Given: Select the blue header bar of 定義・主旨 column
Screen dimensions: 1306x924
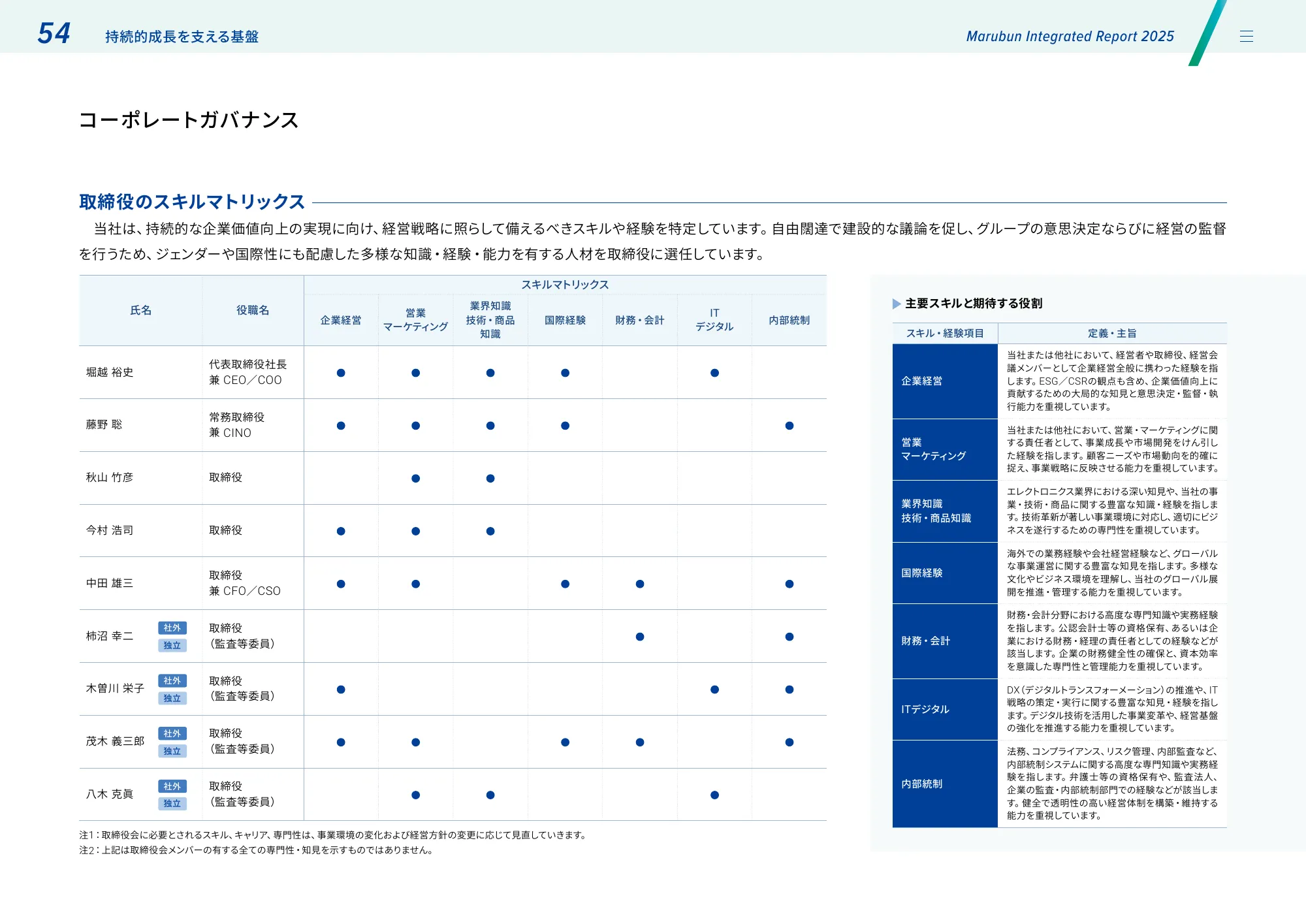Looking at the screenshot, I should 1113,334.
